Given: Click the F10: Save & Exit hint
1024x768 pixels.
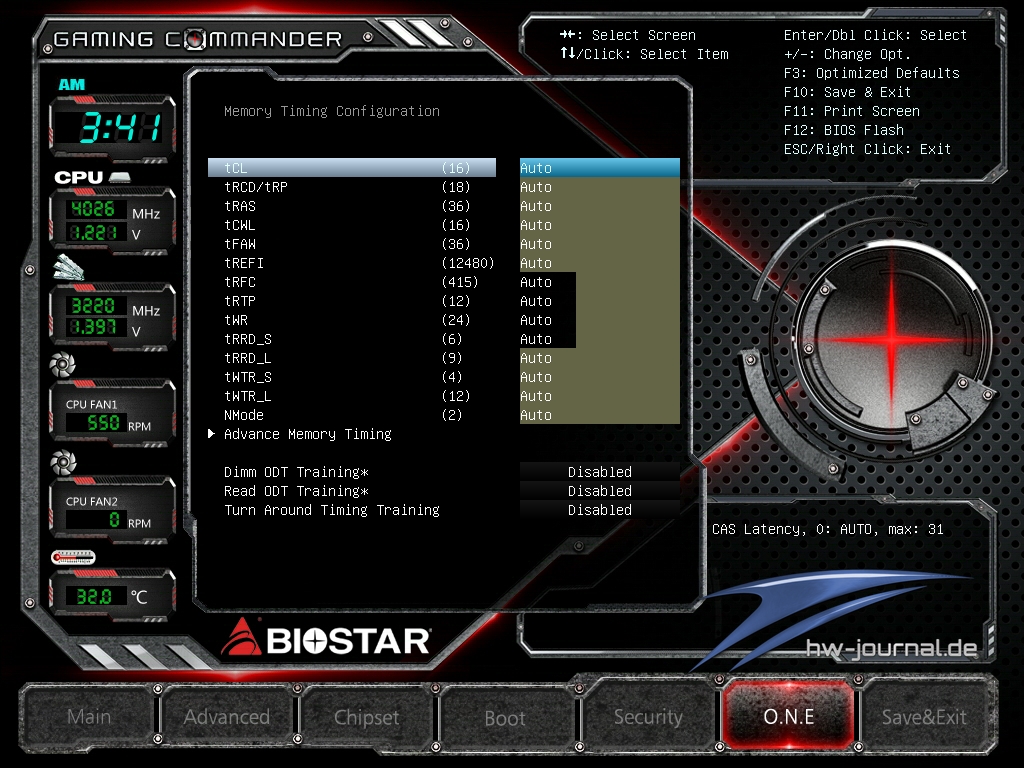Looking at the screenshot, I should 847,92.
